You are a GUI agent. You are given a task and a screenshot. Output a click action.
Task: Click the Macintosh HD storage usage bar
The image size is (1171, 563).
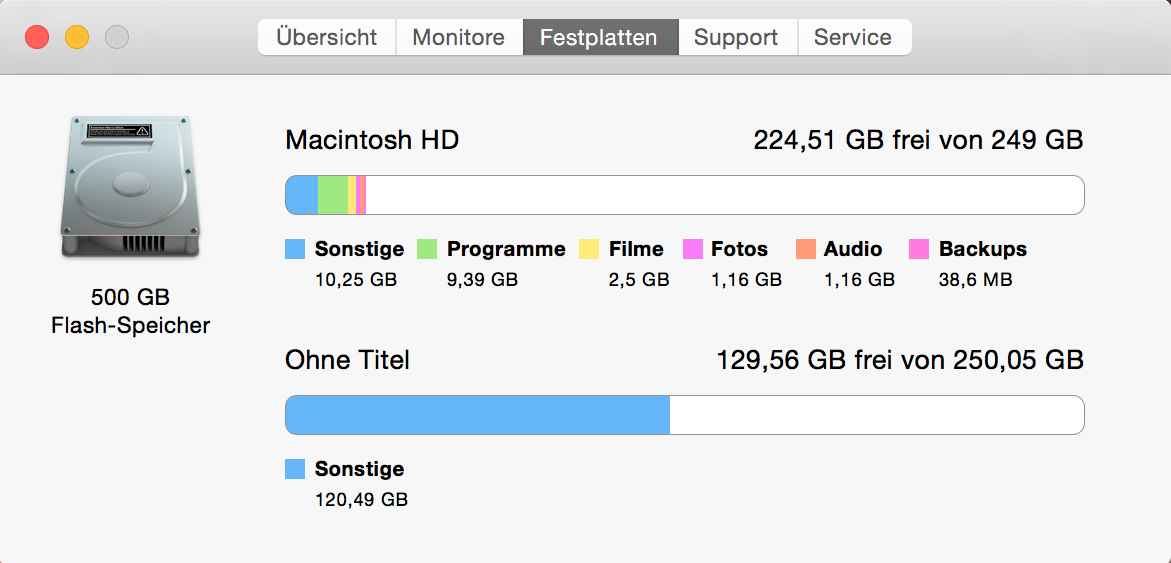pyautogui.click(x=684, y=195)
